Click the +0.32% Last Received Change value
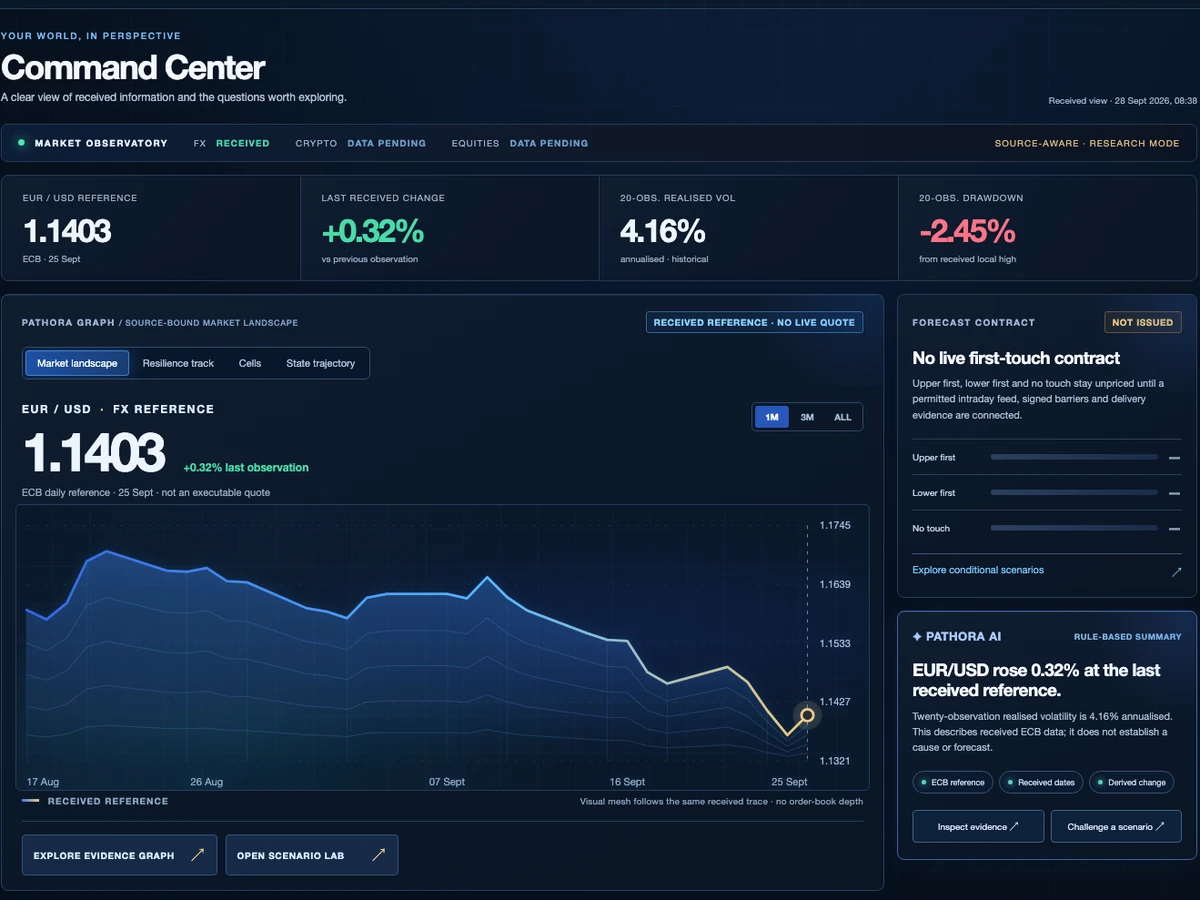 point(373,232)
